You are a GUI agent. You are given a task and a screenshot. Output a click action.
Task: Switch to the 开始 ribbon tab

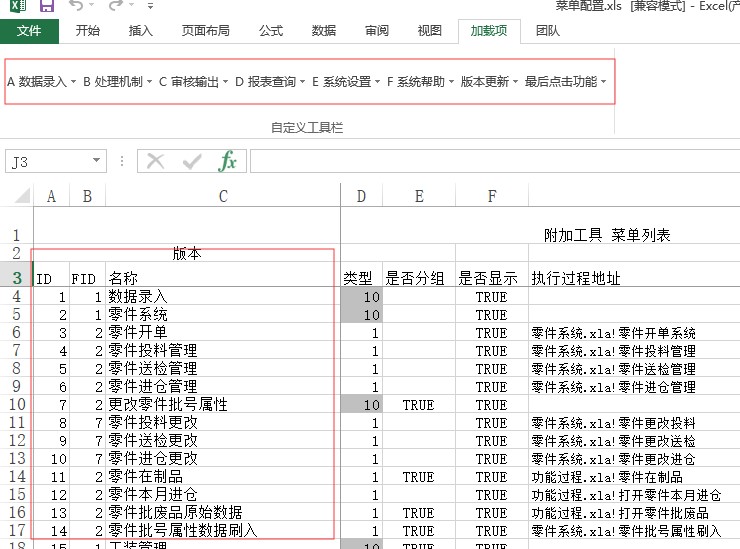[88, 31]
